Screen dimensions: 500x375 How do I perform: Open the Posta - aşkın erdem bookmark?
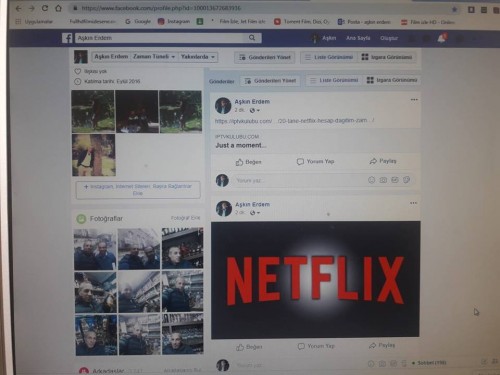coord(364,22)
